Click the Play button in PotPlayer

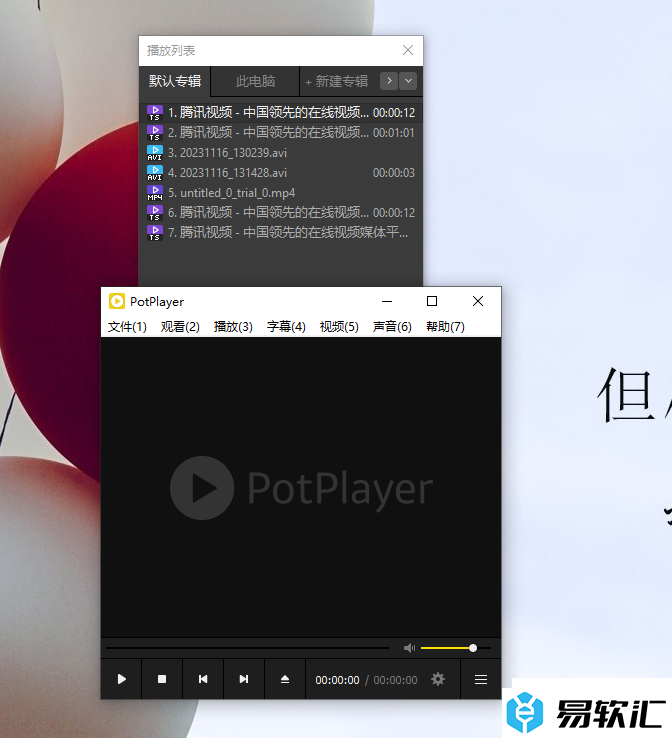click(121, 679)
